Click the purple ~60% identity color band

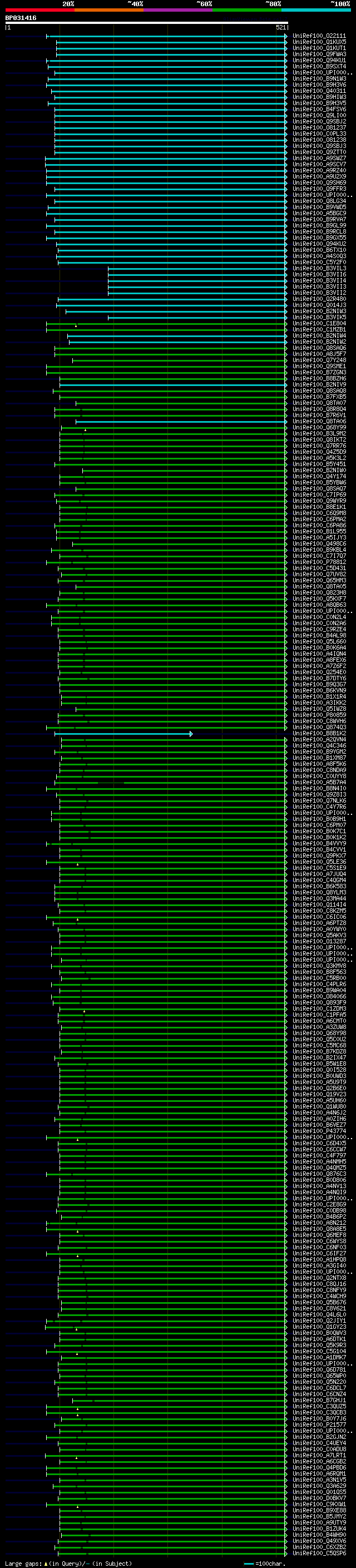pos(179,10)
